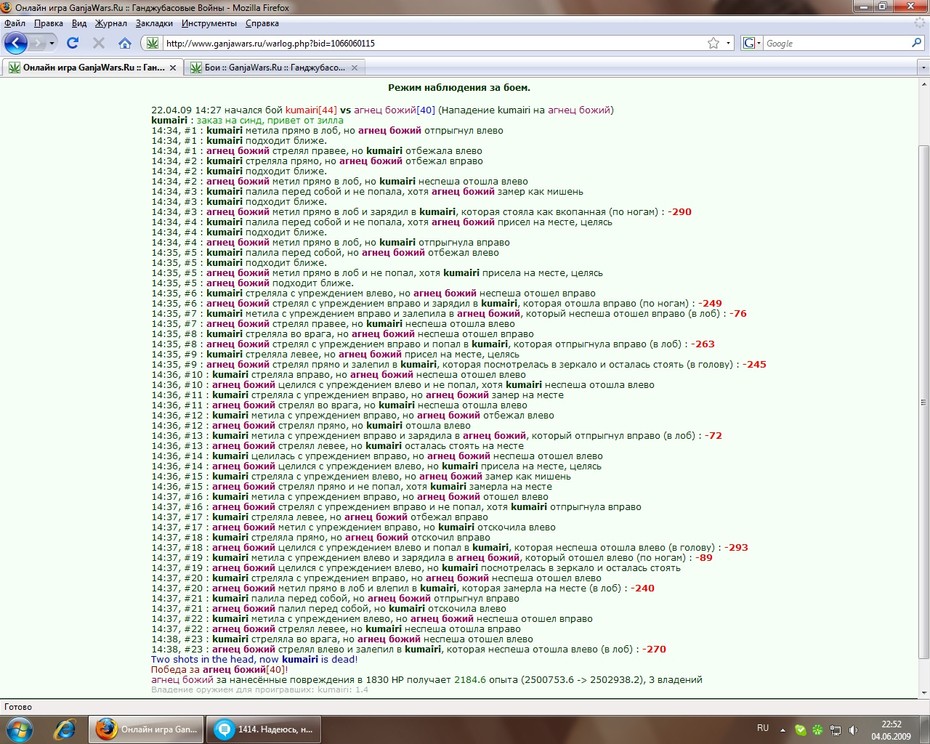
Task: Open the recent pages history dropdown arrow
Action: (52, 43)
